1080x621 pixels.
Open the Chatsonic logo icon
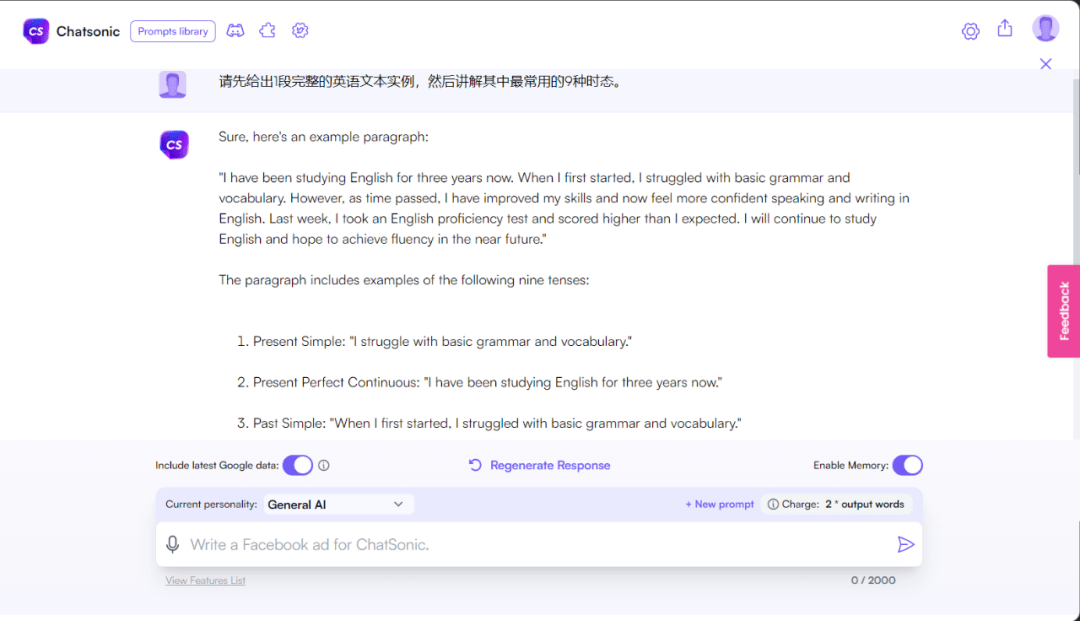35,31
